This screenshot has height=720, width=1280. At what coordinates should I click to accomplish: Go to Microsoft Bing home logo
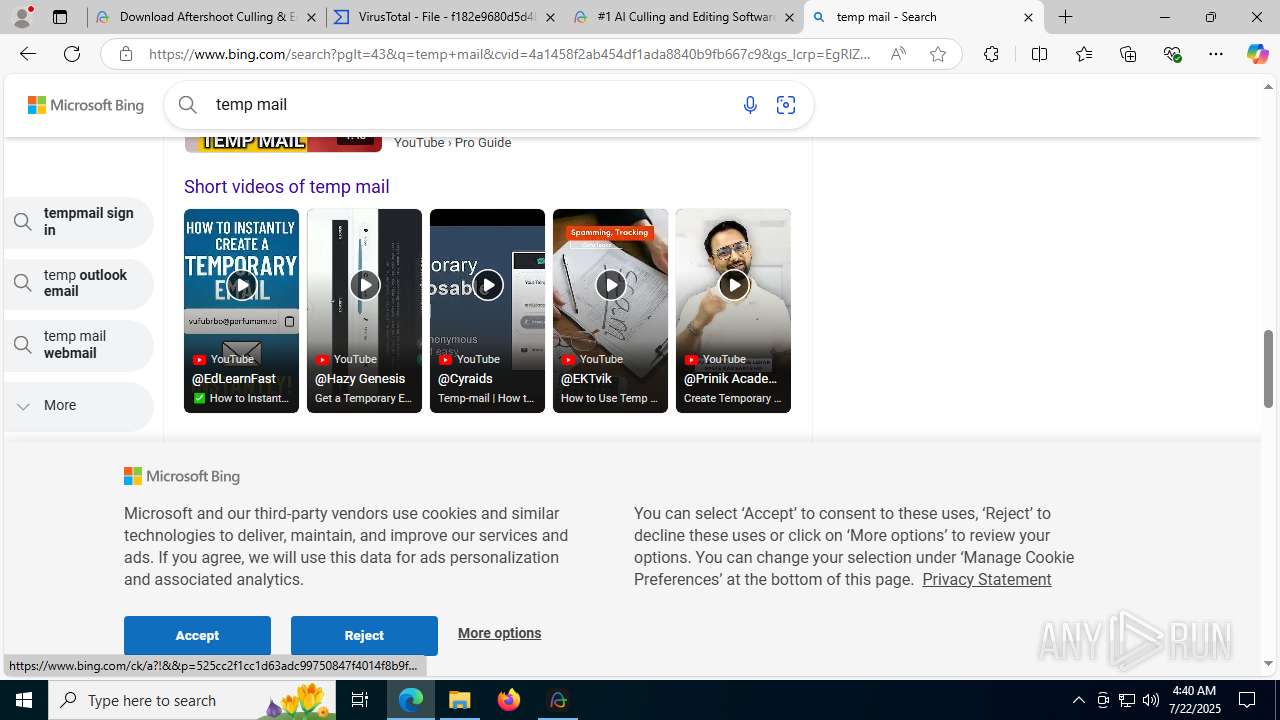tap(86, 105)
